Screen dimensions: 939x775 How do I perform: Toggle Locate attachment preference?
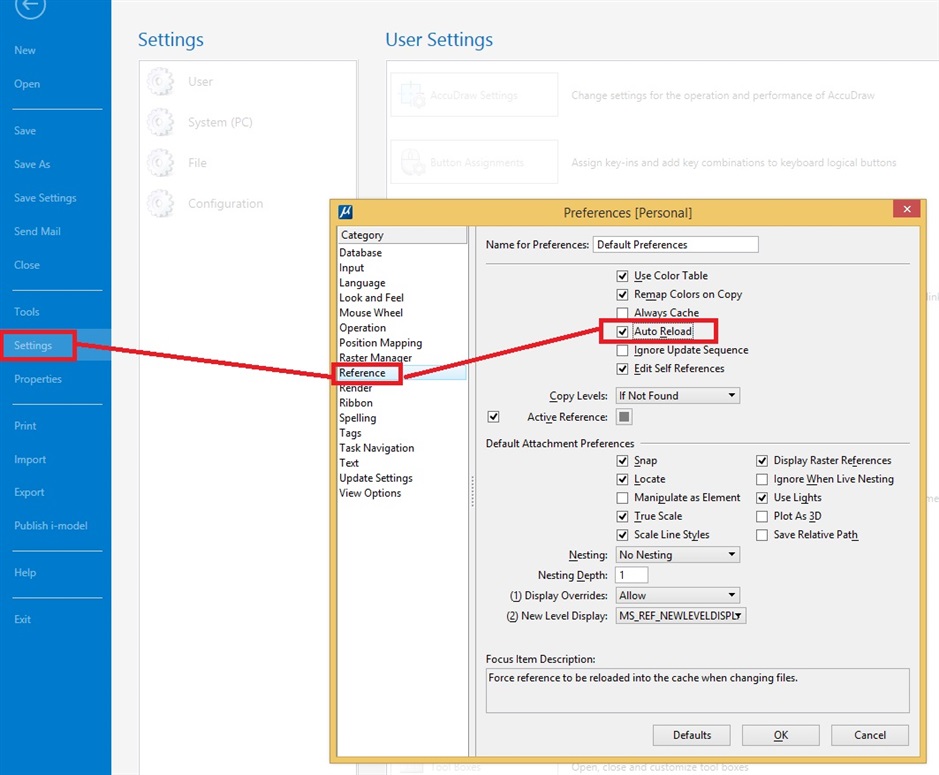(622, 479)
